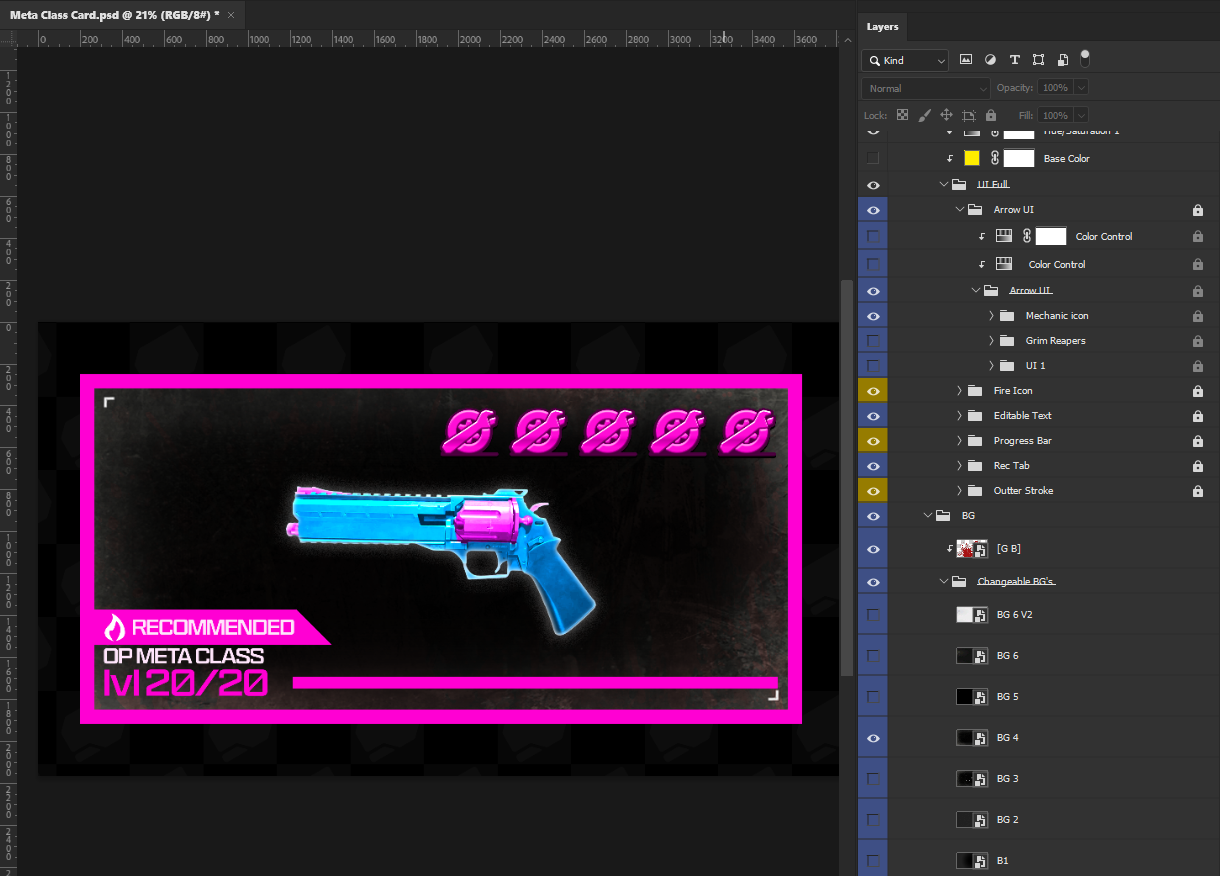Filter layers by shape layers icon
This screenshot has height=876, width=1220.
pyautogui.click(x=1038, y=60)
